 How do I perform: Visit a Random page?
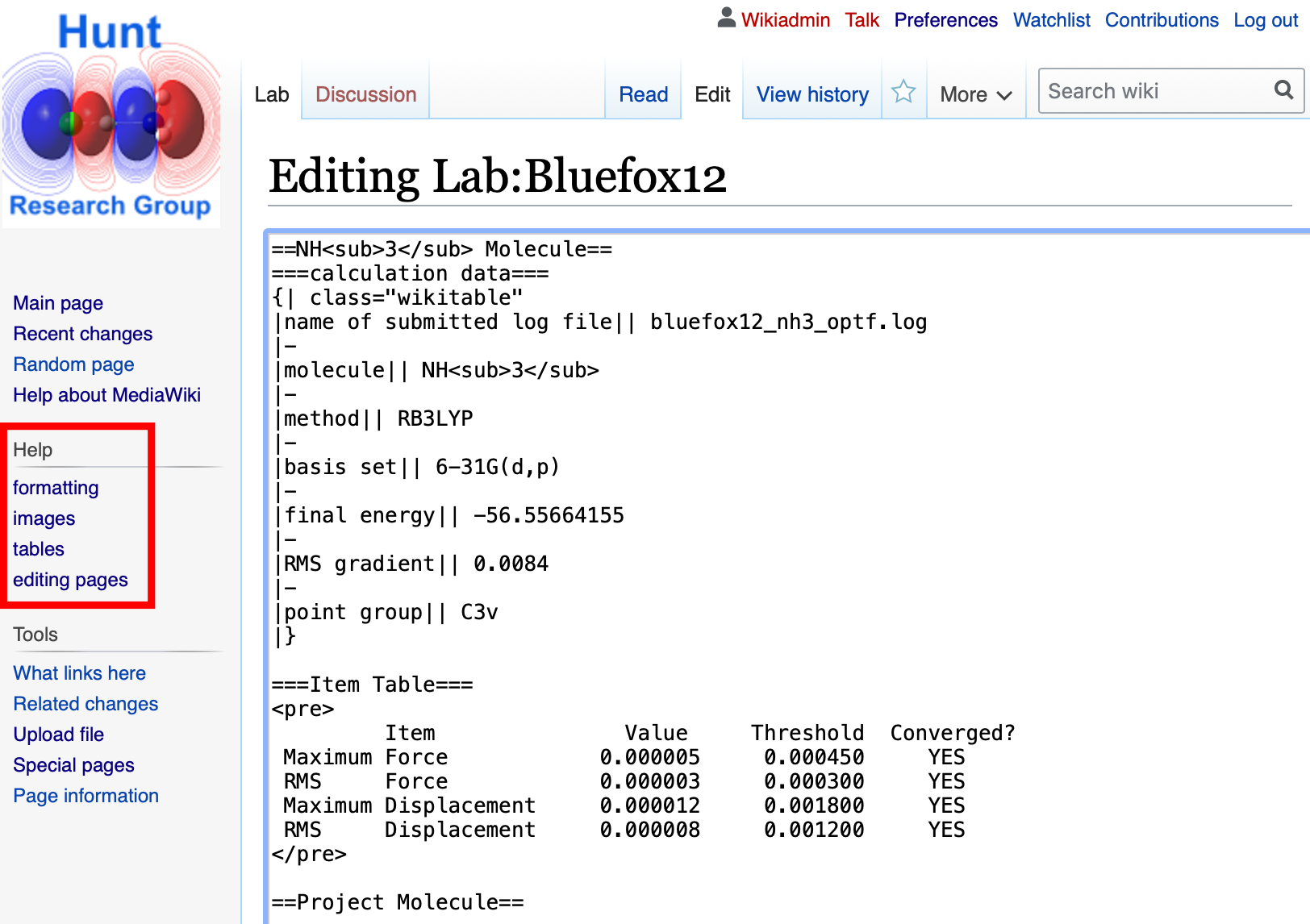(73, 364)
